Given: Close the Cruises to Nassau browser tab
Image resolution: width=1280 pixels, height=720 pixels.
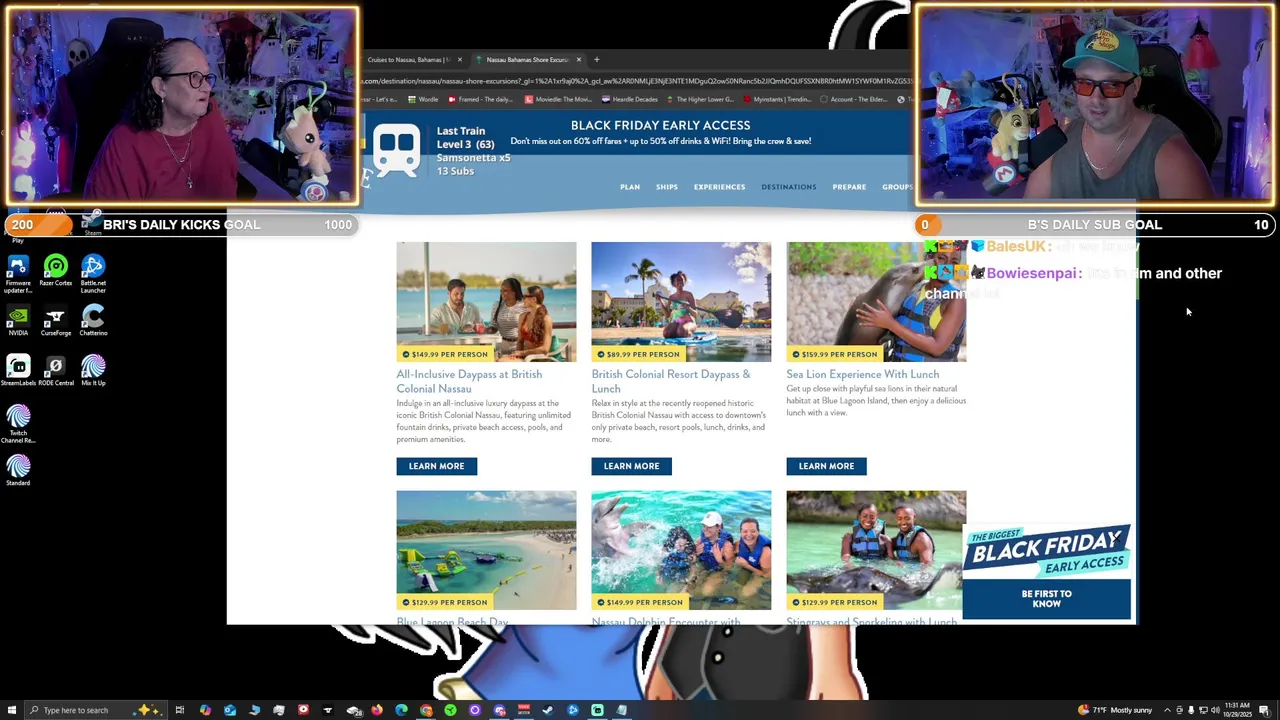Looking at the screenshot, I should click(x=460, y=59).
